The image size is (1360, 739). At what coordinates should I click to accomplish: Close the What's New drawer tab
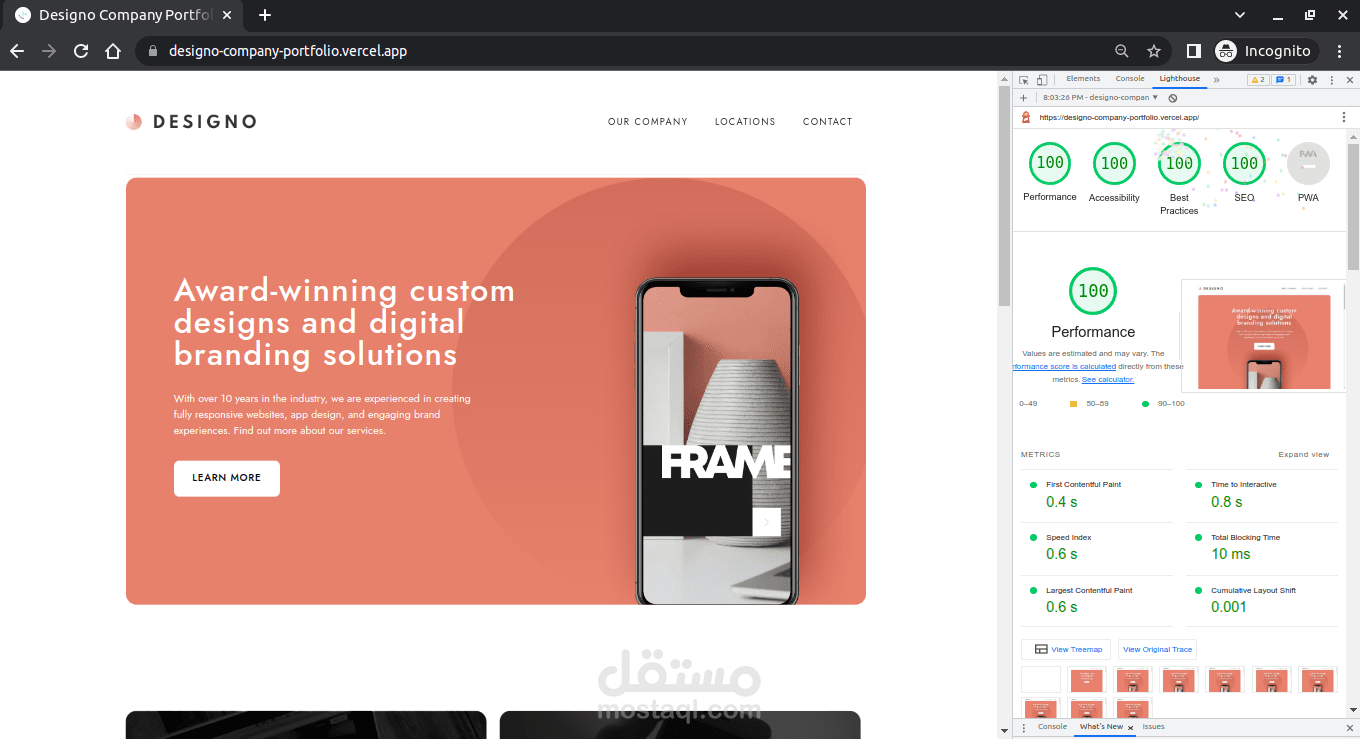(1131, 728)
